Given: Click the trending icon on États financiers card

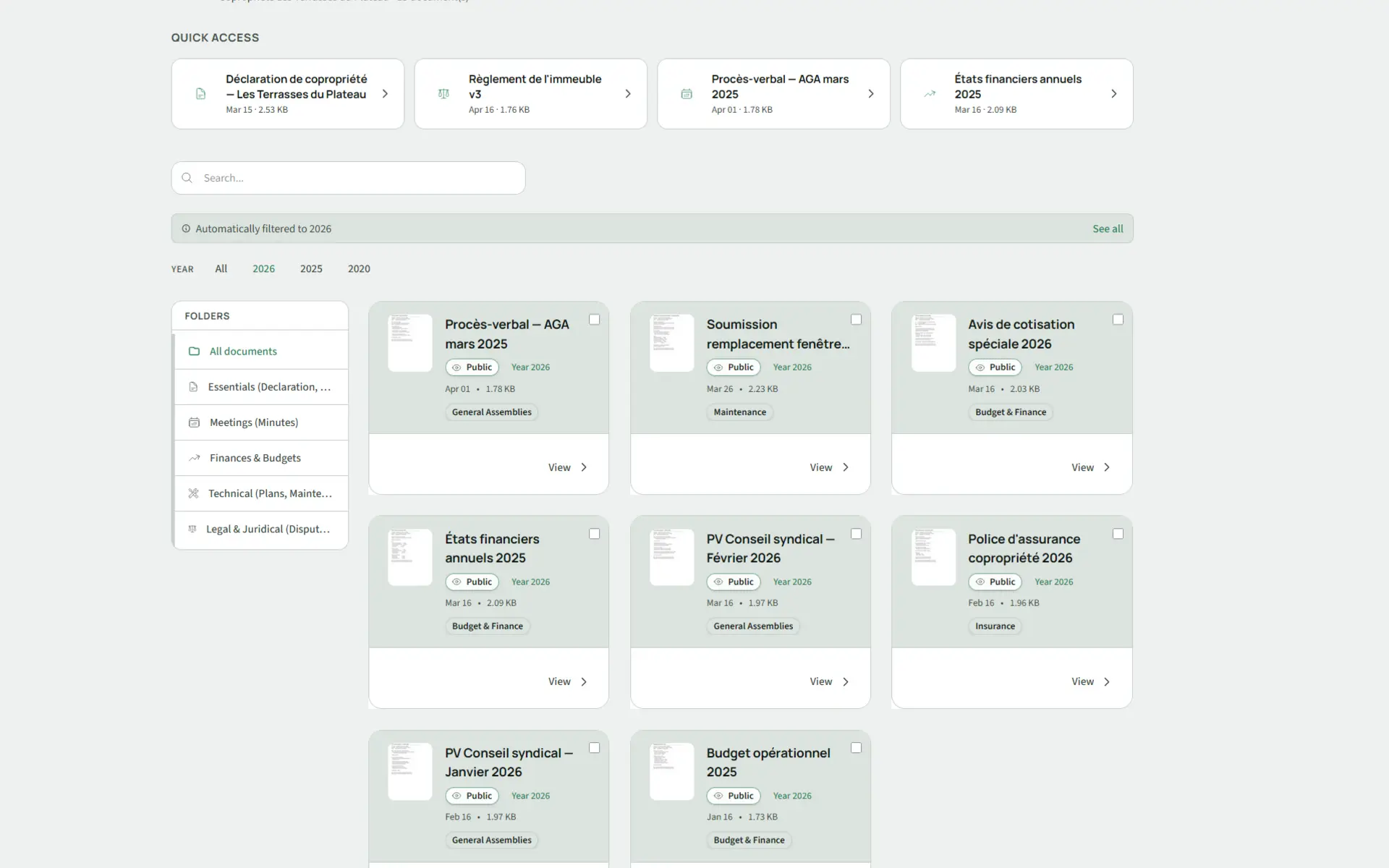Looking at the screenshot, I should tap(929, 93).
